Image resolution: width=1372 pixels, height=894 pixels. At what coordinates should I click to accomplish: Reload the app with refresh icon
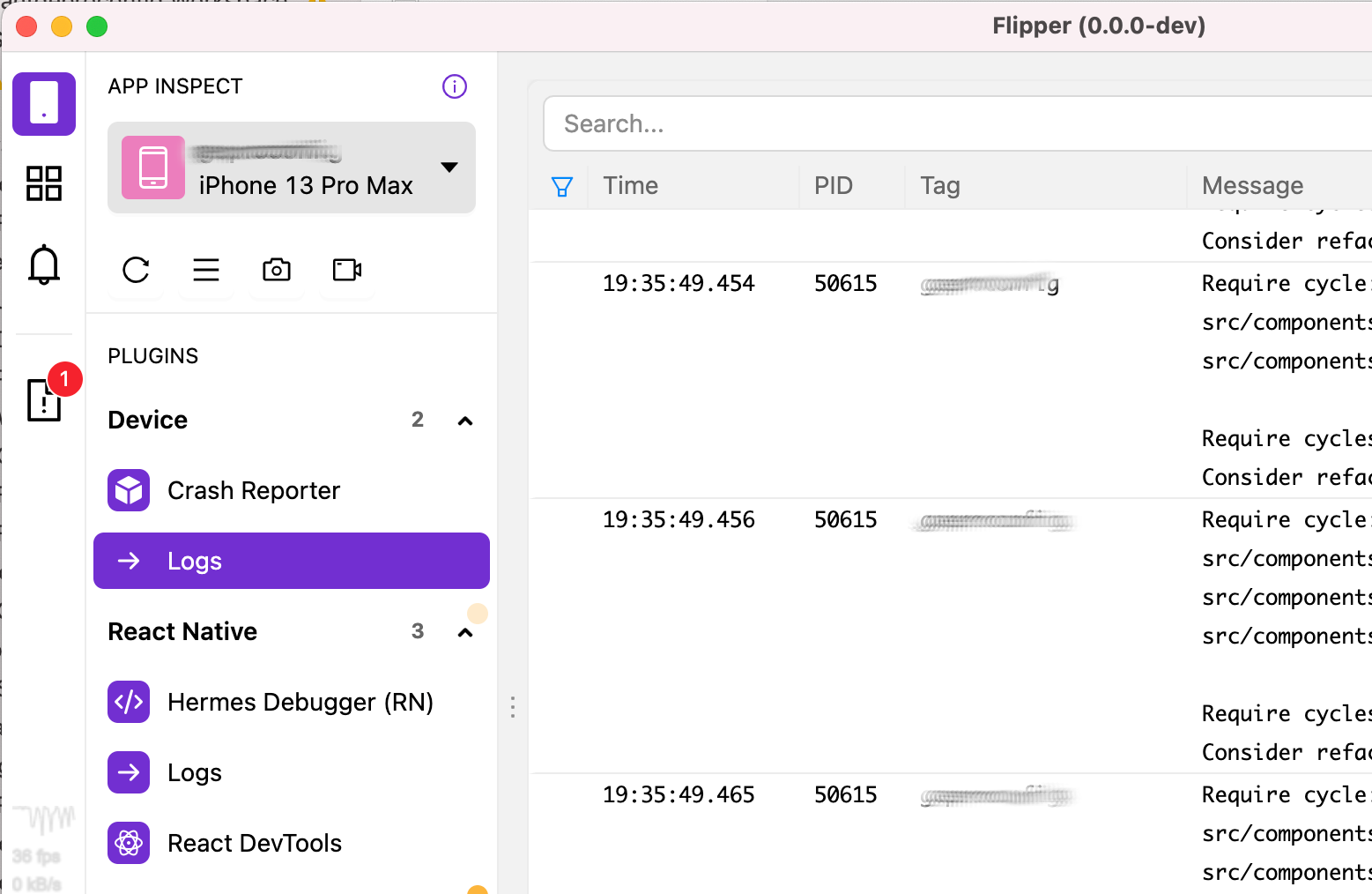(136, 270)
